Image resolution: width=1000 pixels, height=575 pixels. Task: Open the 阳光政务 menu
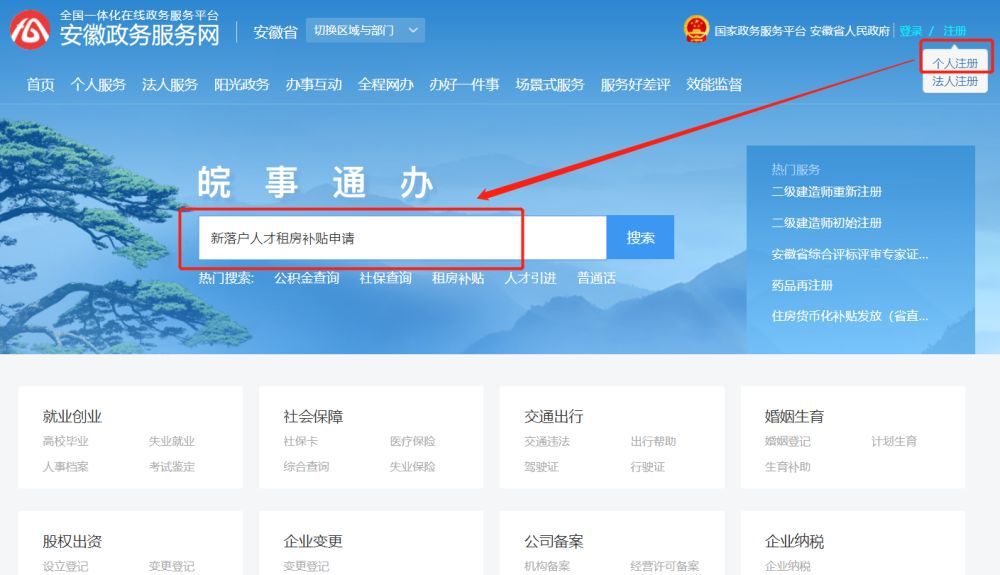tap(242, 85)
